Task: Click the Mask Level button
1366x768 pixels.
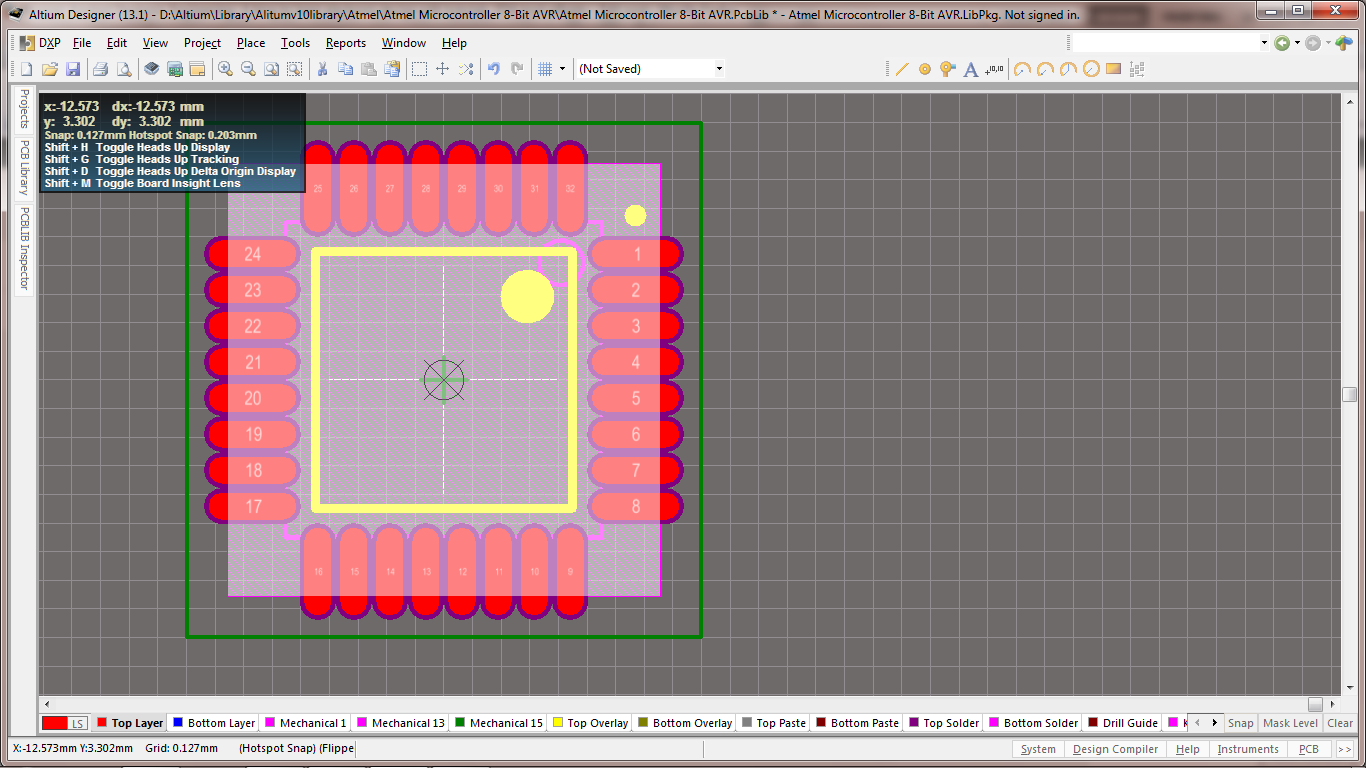Action: (1290, 722)
